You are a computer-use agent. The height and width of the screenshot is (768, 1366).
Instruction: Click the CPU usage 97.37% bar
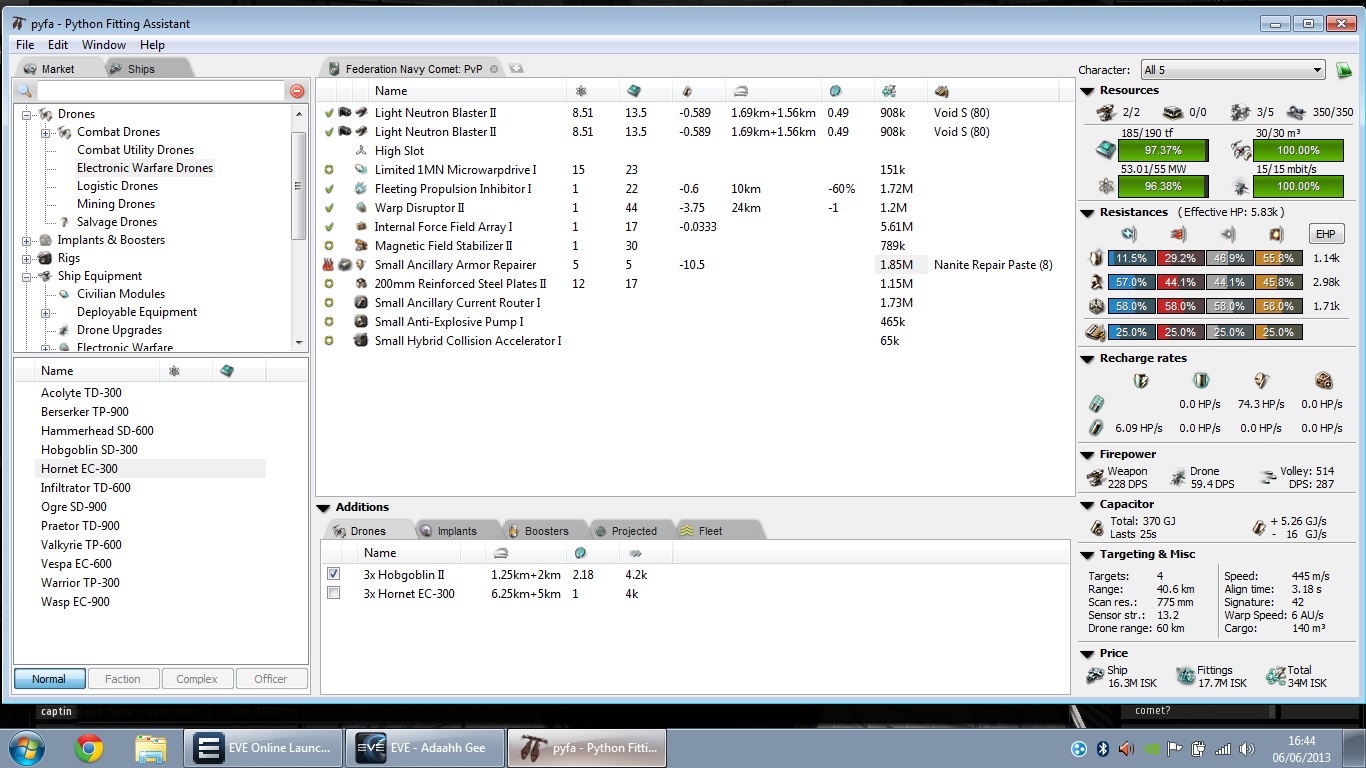pos(1162,150)
